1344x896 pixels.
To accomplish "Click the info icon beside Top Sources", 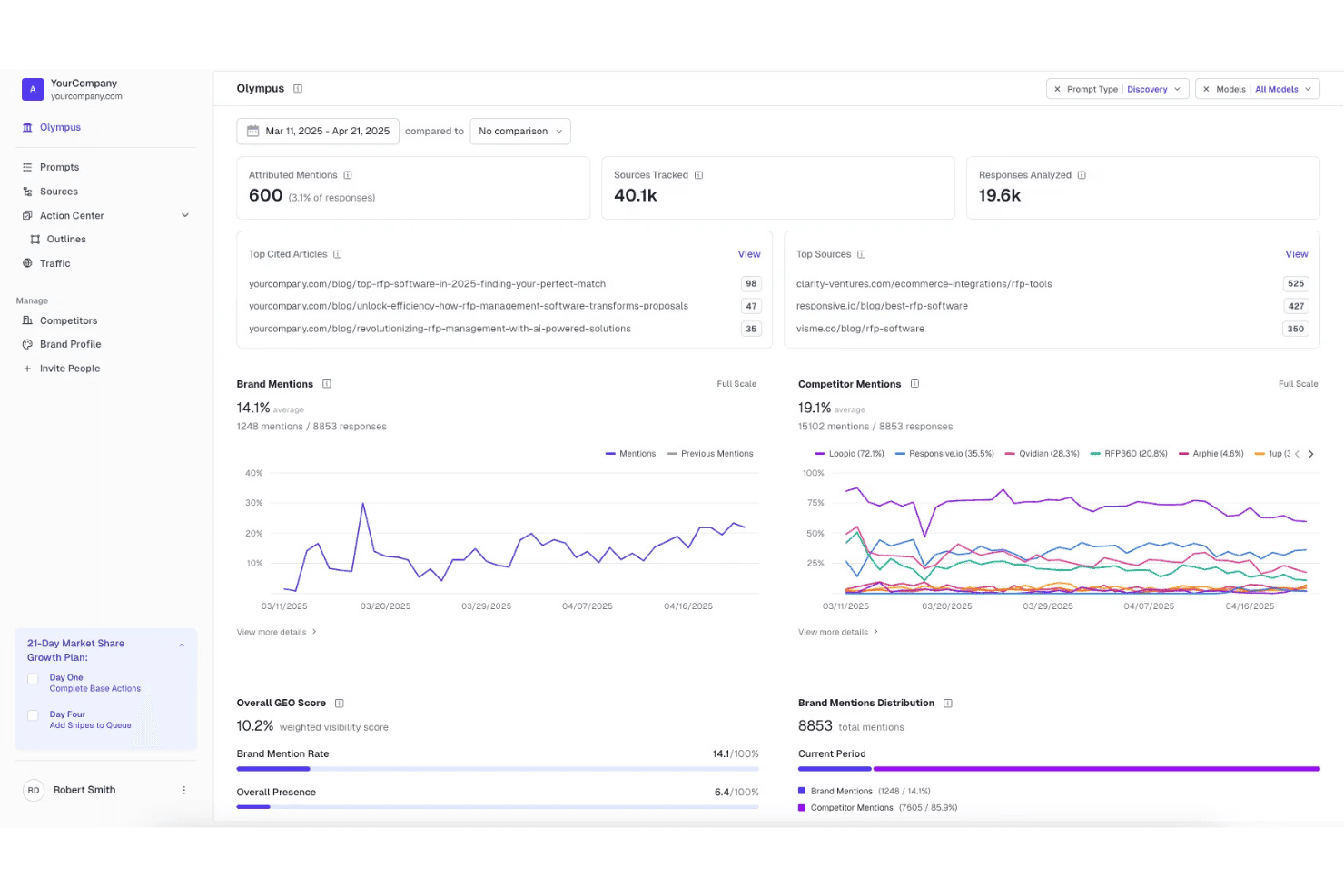I will (862, 254).
